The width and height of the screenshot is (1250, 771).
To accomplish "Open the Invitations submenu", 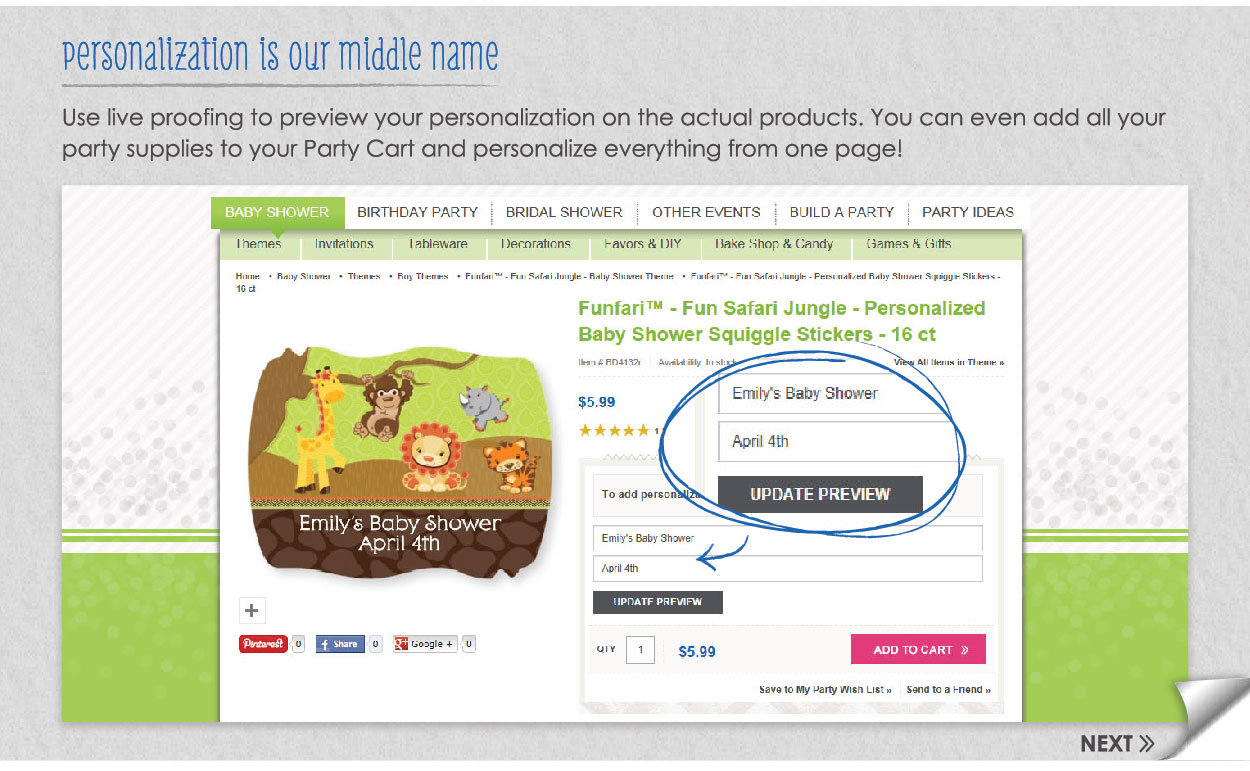I will (x=344, y=244).
